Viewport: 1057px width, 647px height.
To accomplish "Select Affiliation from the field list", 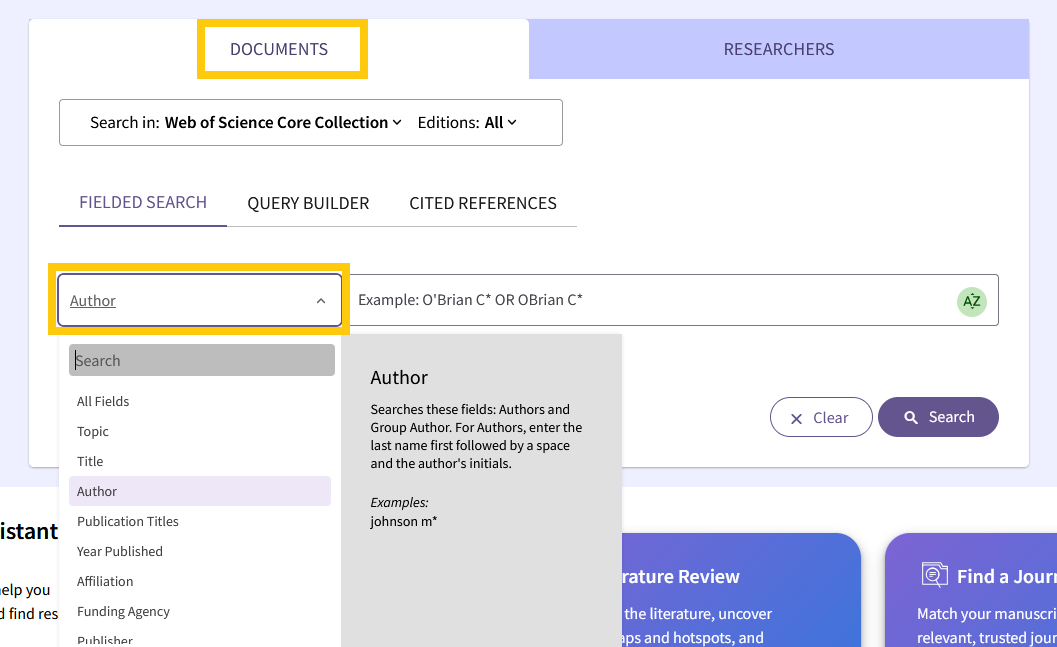I will (200, 582).
